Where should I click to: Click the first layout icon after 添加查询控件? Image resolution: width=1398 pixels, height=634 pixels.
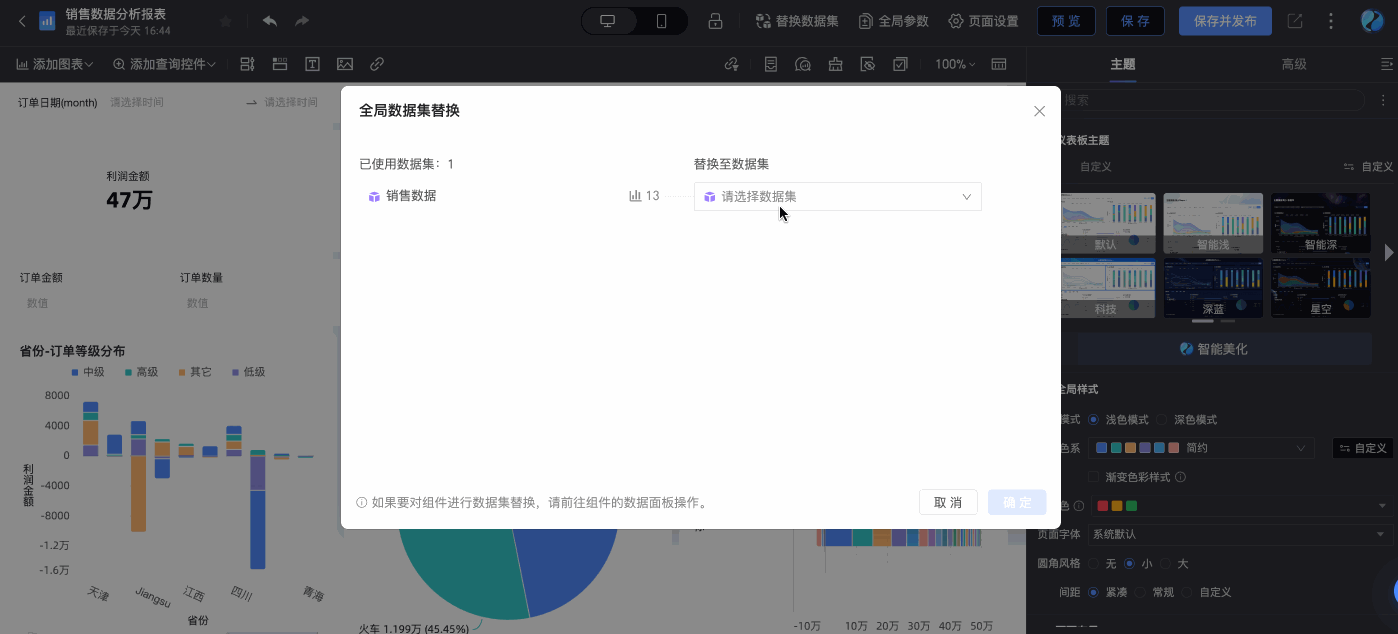click(247, 64)
